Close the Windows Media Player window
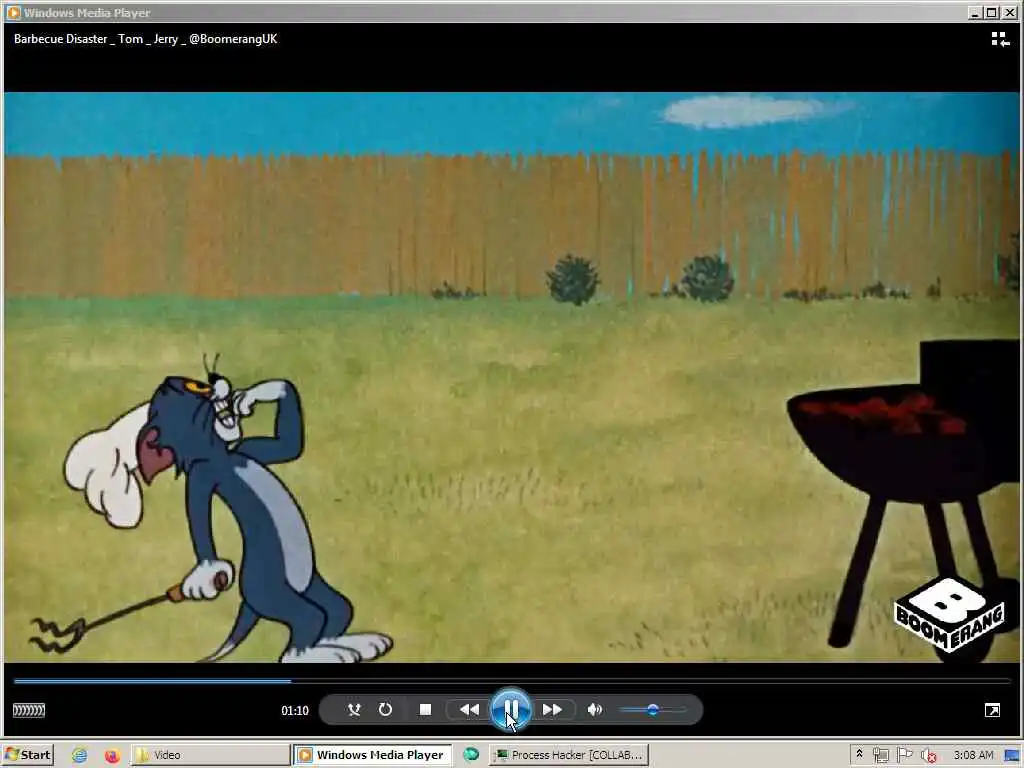1024x768 pixels. [1009, 12]
